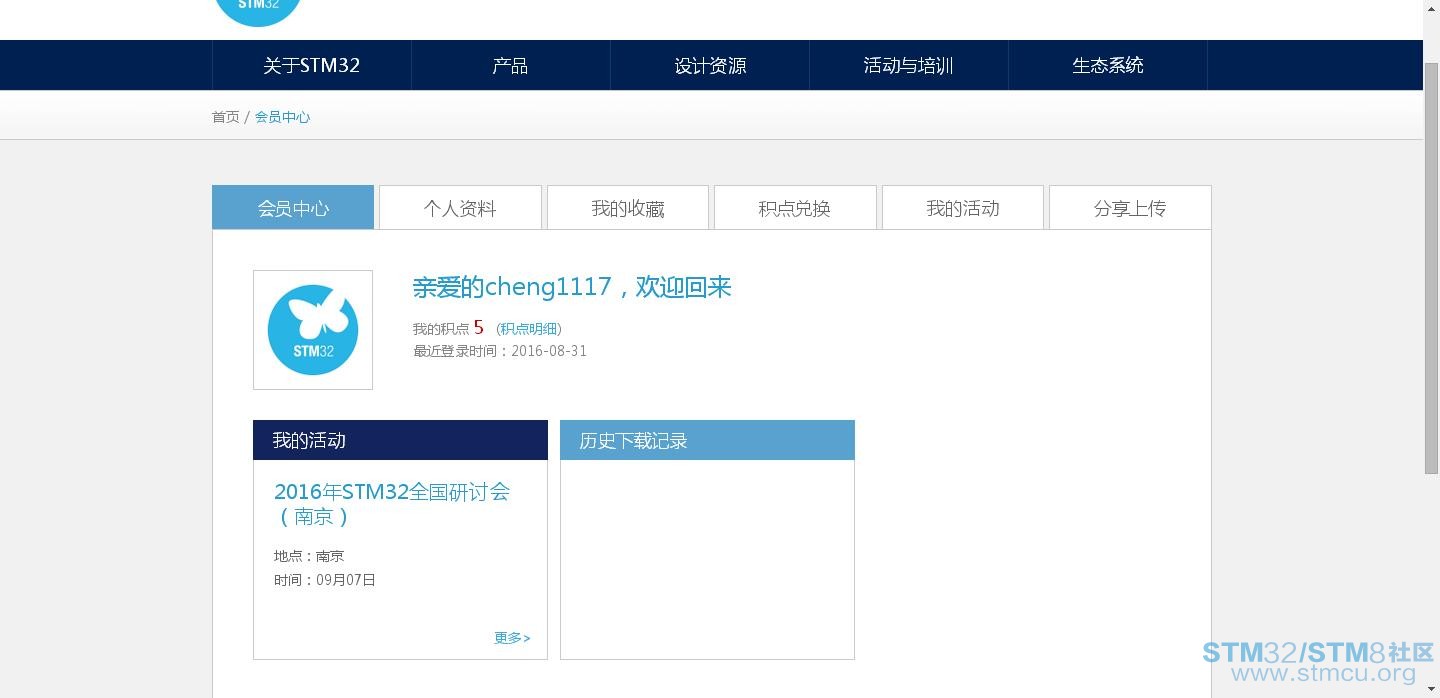Click the 最近登录时间 2016-08-31 text

click(500, 351)
